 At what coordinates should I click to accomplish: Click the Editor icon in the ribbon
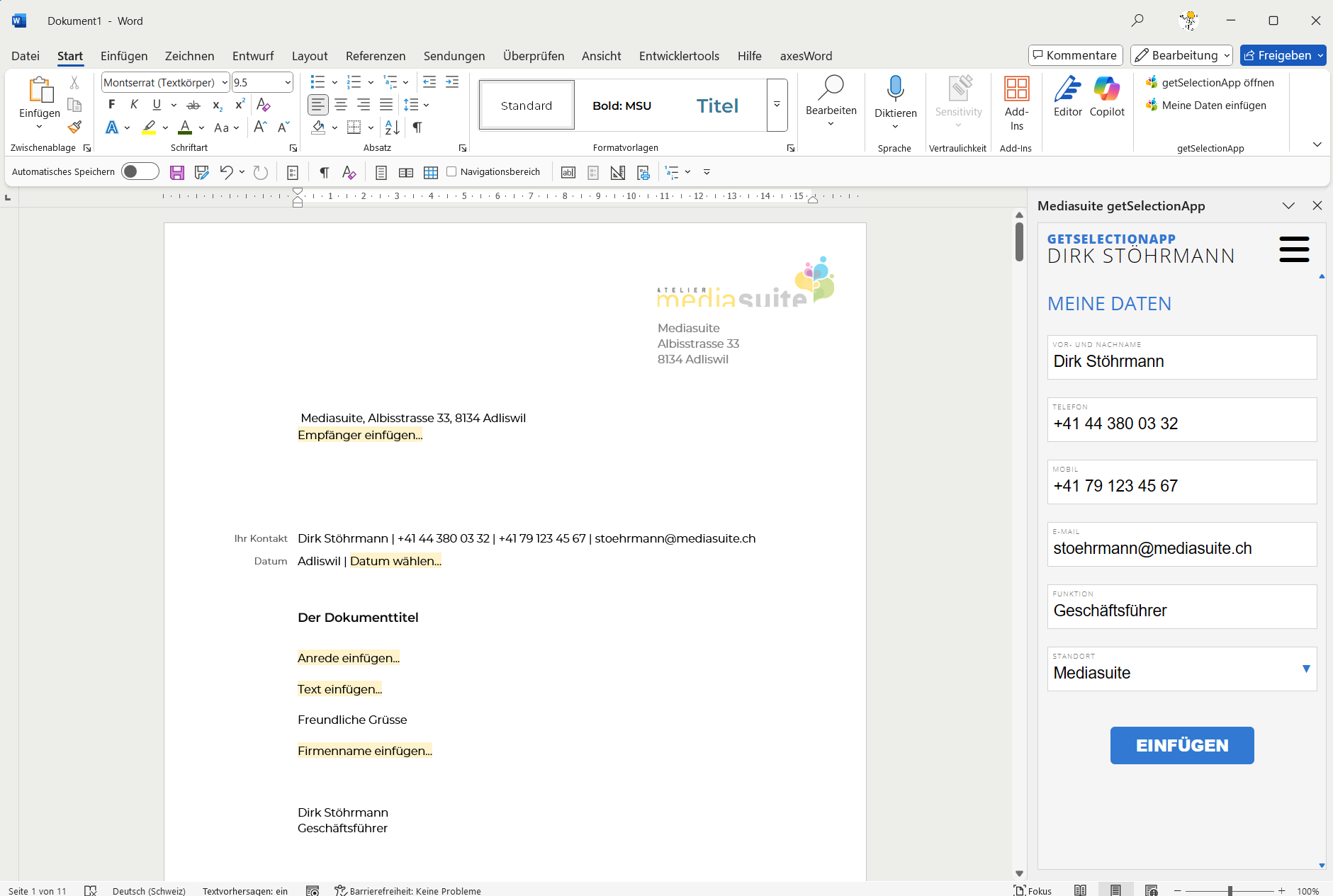point(1067,90)
